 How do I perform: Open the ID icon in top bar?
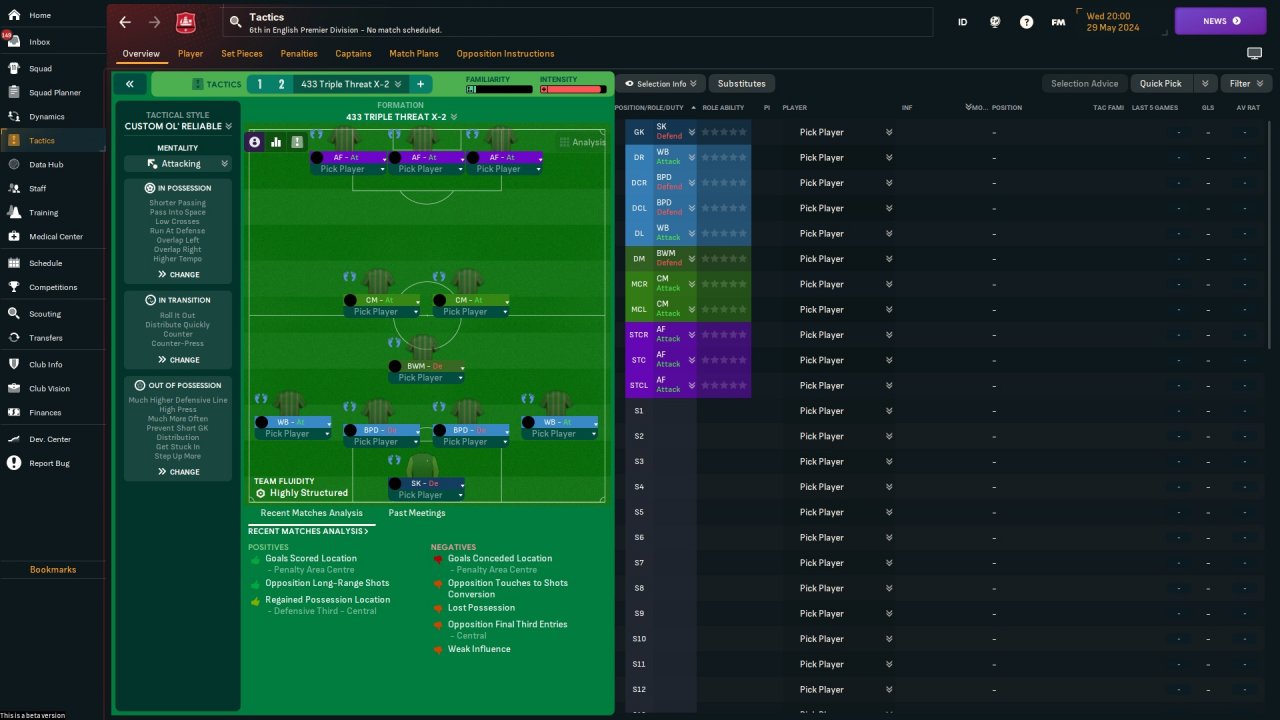pyautogui.click(x=962, y=22)
